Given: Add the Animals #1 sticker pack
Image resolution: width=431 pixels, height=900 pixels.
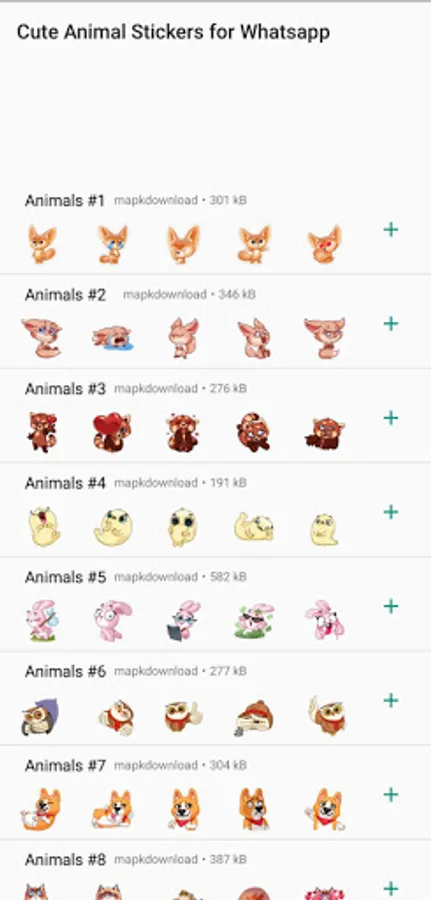Looking at the screenshot, I should point(391,230).
